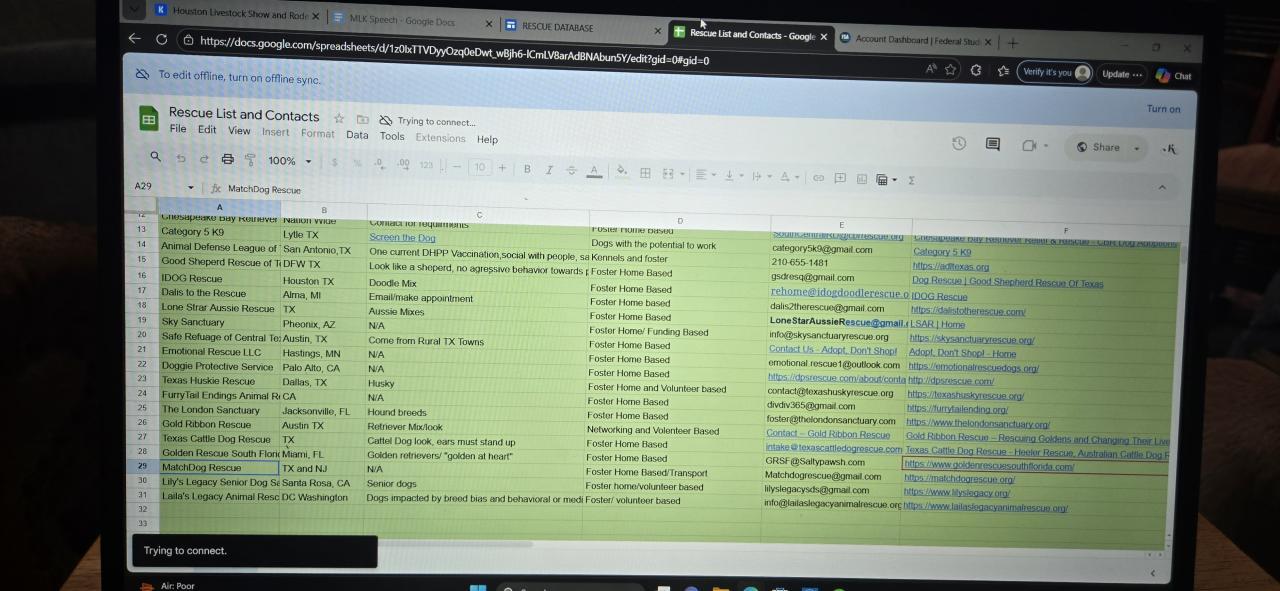
Task: Click the insert chart icon
Action: point(860,179)
